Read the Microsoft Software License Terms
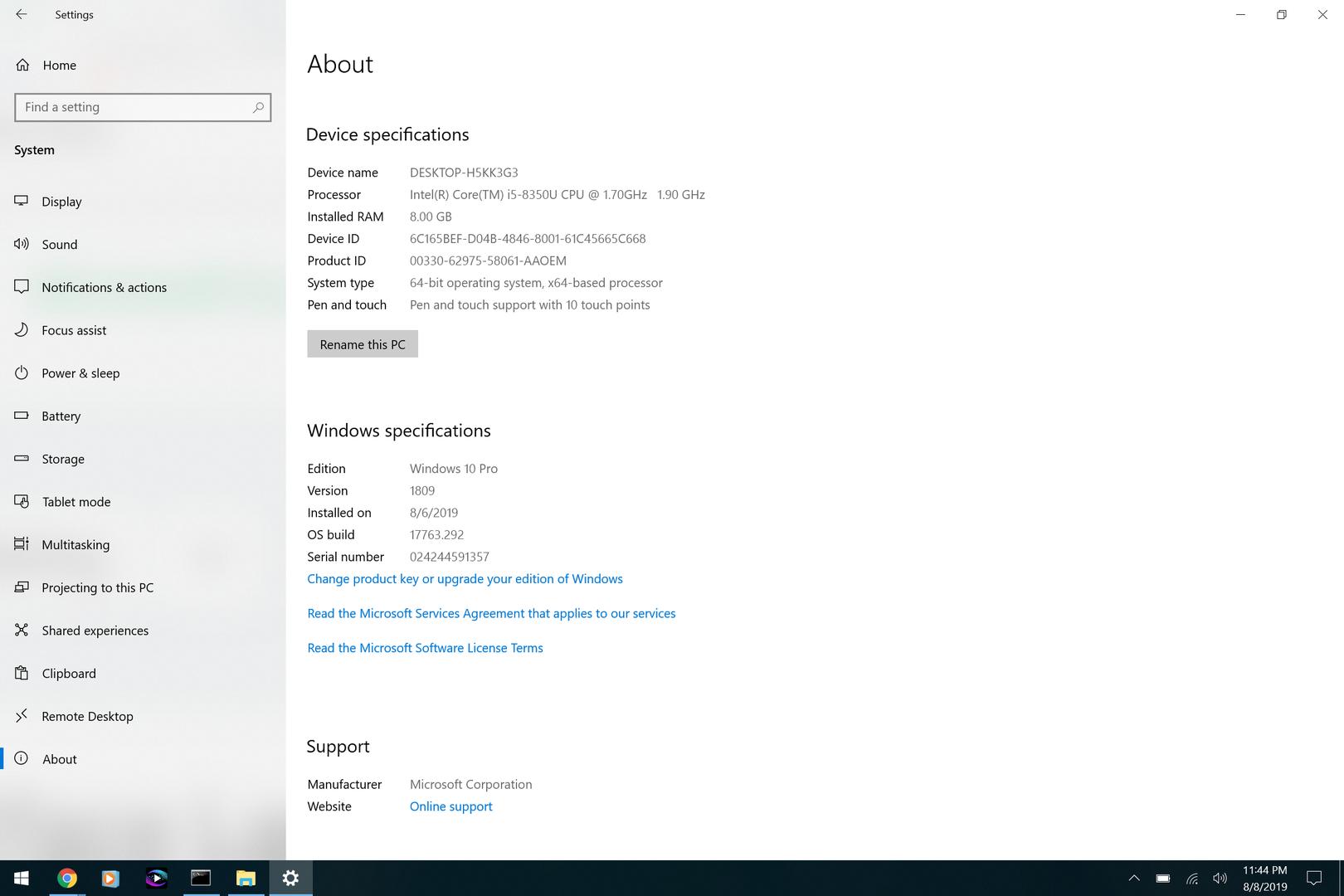The image size is (1344, 896). [425, 648]
